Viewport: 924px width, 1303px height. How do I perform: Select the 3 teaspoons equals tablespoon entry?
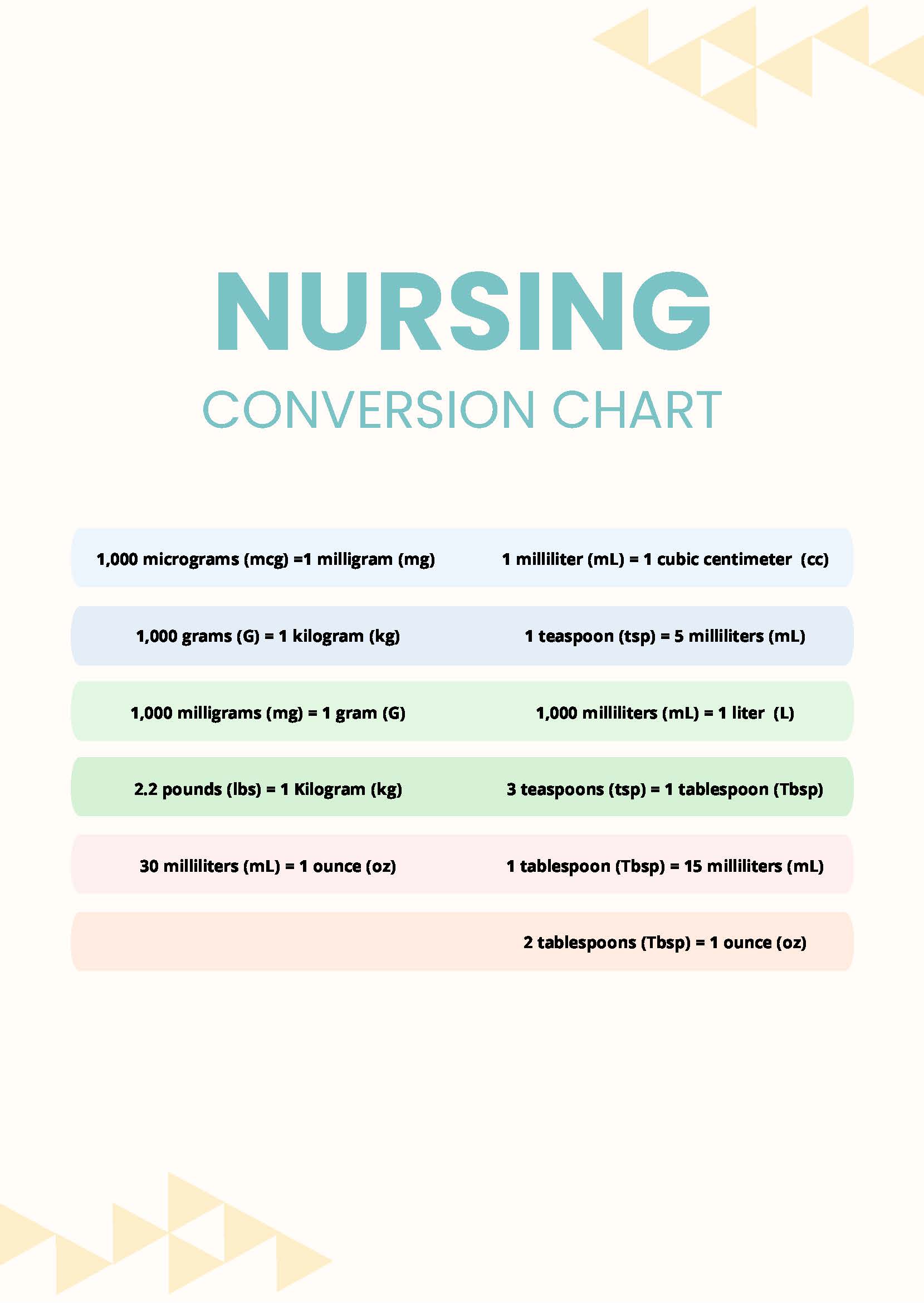click(665, 789)
